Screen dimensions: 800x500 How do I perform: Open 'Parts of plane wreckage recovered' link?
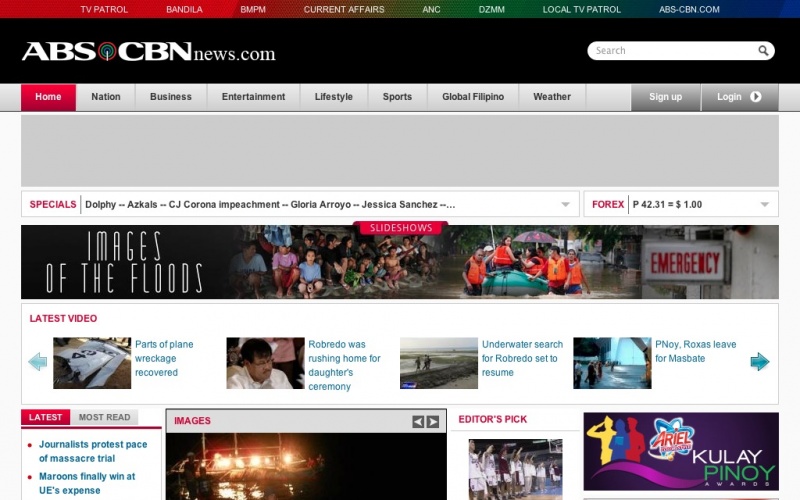click(x=164, y=358)
